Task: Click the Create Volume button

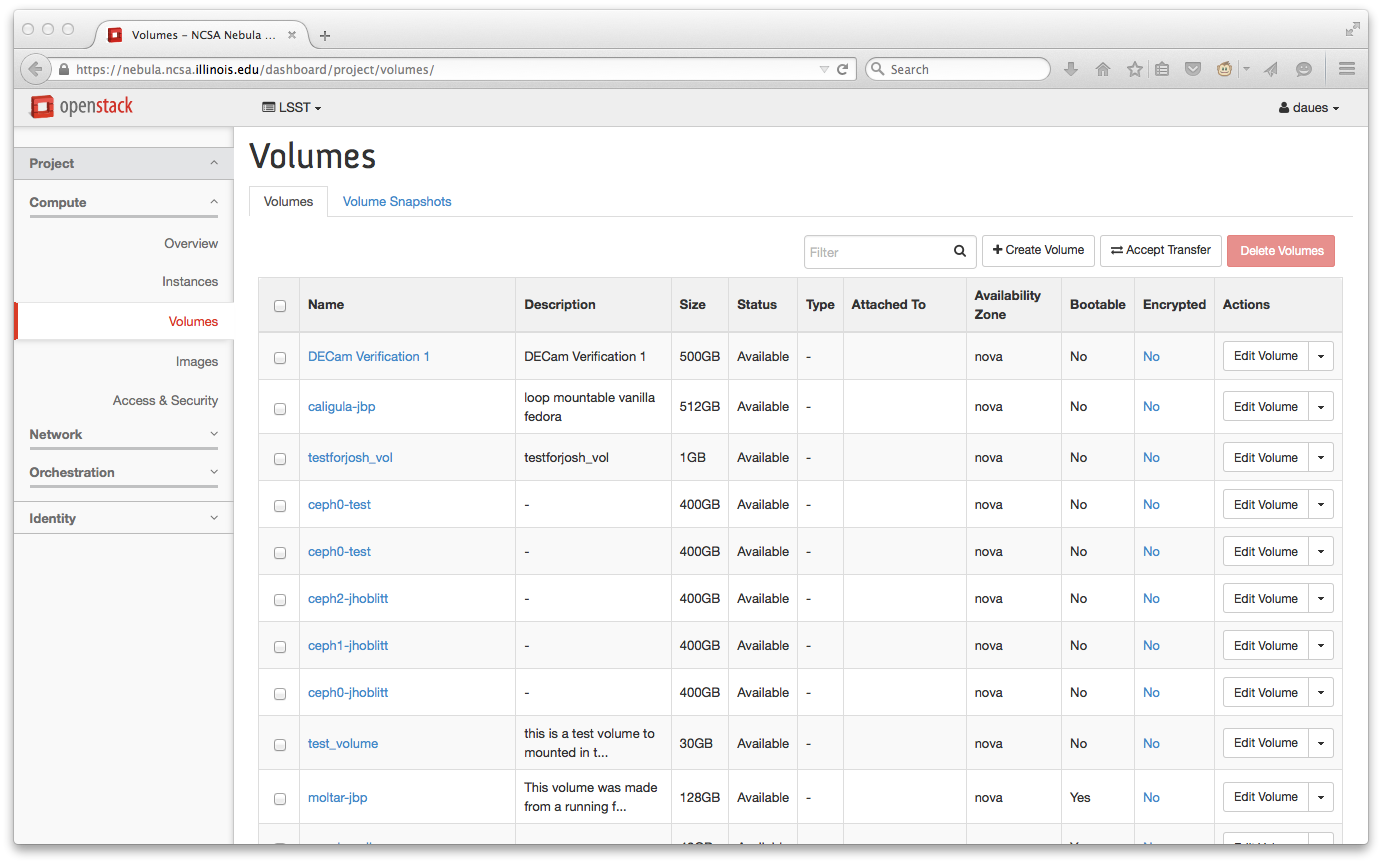Action: point(1038,250)
